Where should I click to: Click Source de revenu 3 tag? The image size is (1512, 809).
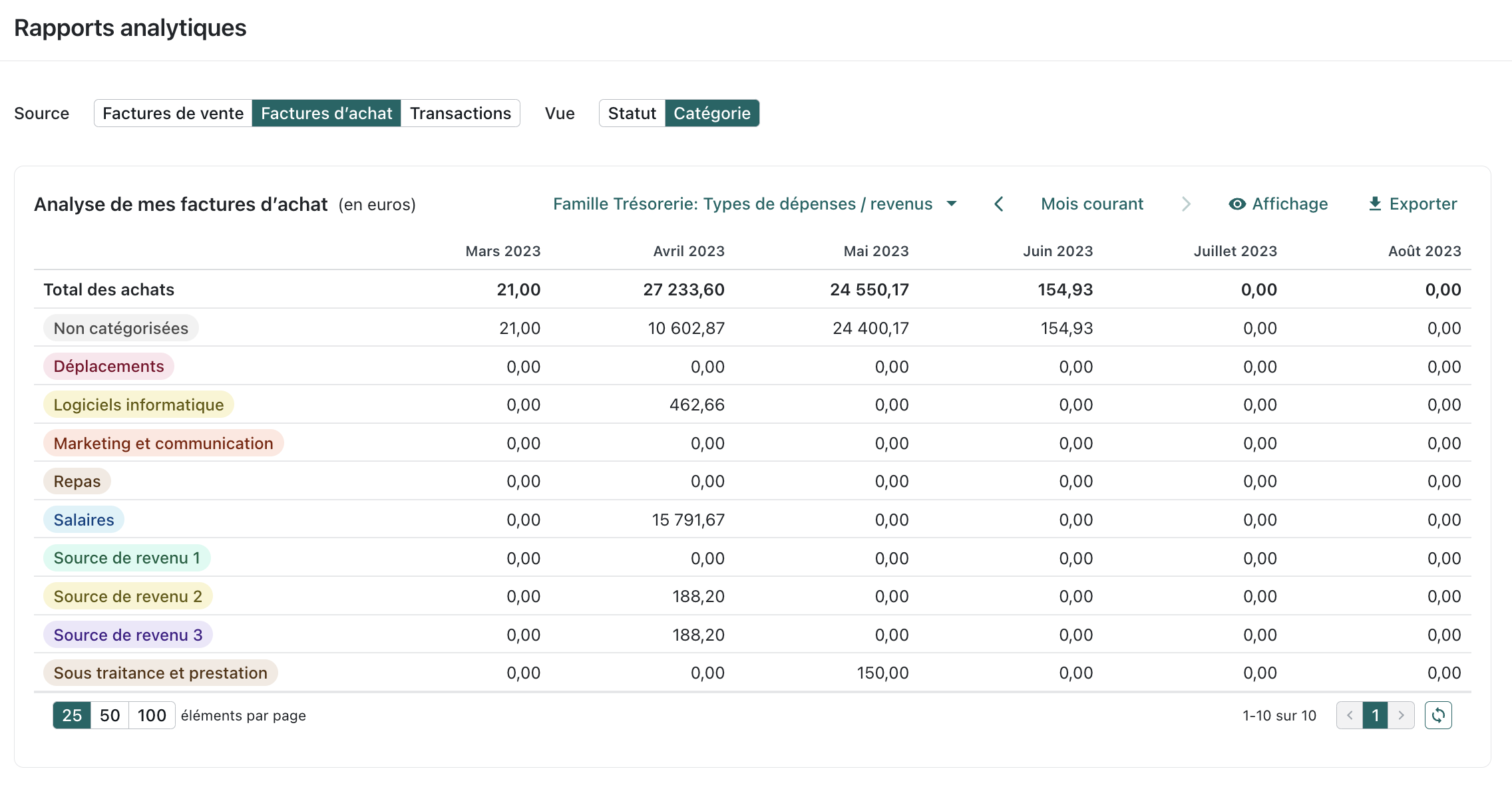coord(128,635)
